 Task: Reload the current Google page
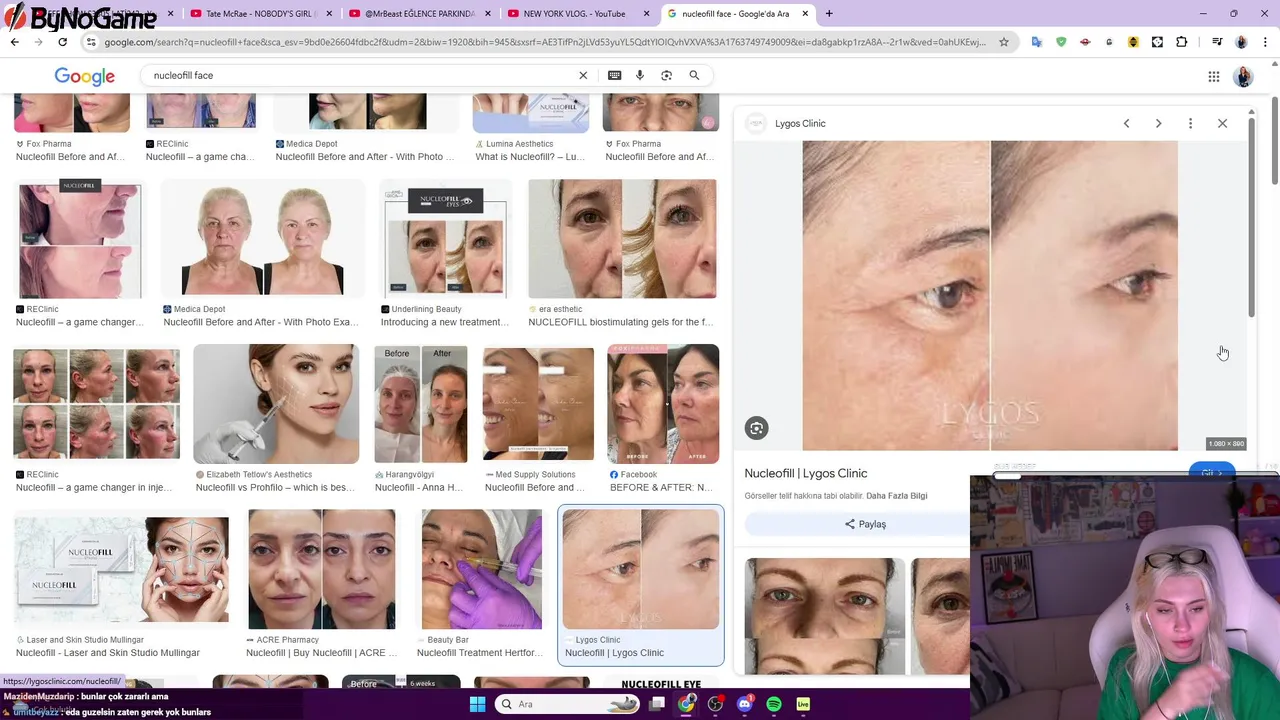62,42
